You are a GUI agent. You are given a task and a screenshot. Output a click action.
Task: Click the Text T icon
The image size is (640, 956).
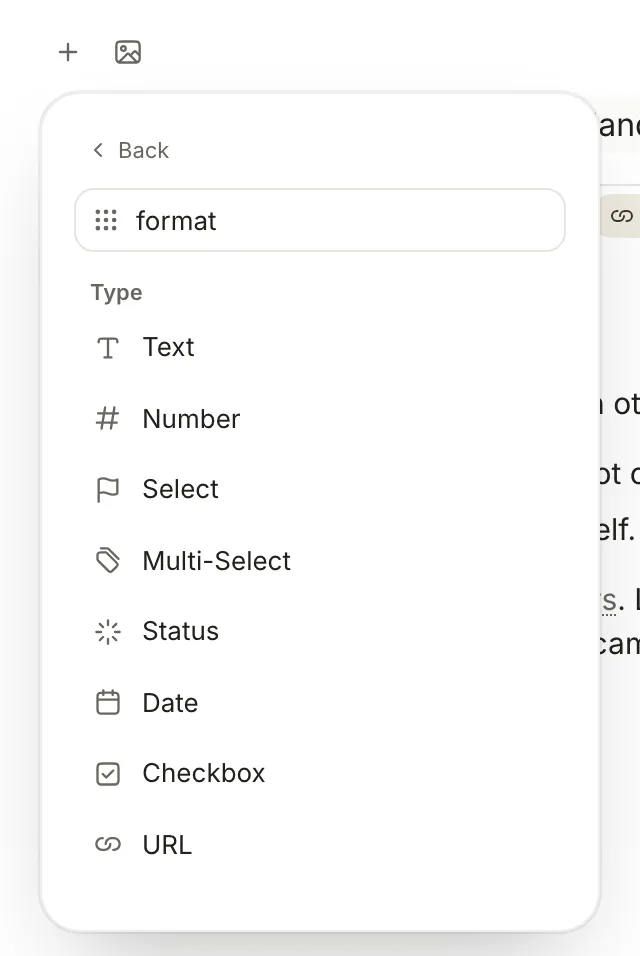108,348
